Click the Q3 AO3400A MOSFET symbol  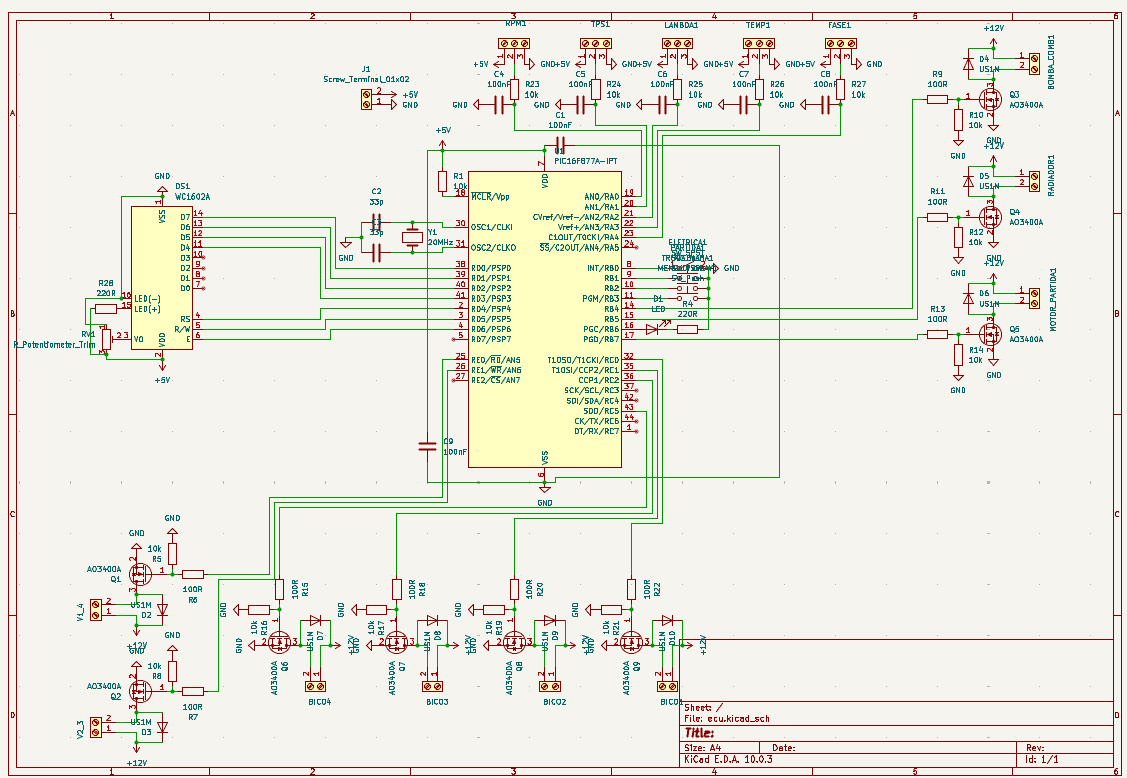tap(990, 99)
